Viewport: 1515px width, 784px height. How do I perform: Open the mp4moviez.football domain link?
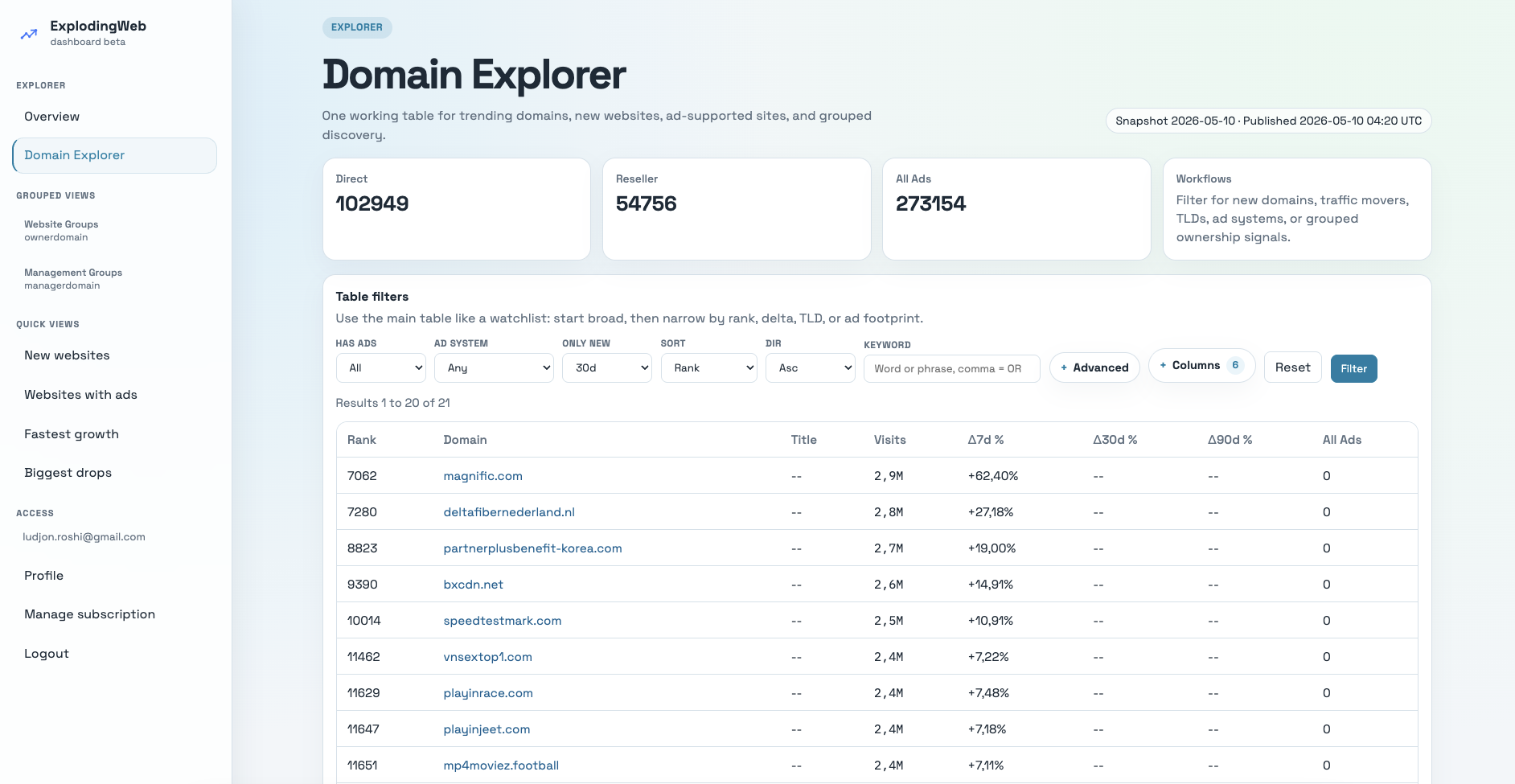click(x=501, y=766)
